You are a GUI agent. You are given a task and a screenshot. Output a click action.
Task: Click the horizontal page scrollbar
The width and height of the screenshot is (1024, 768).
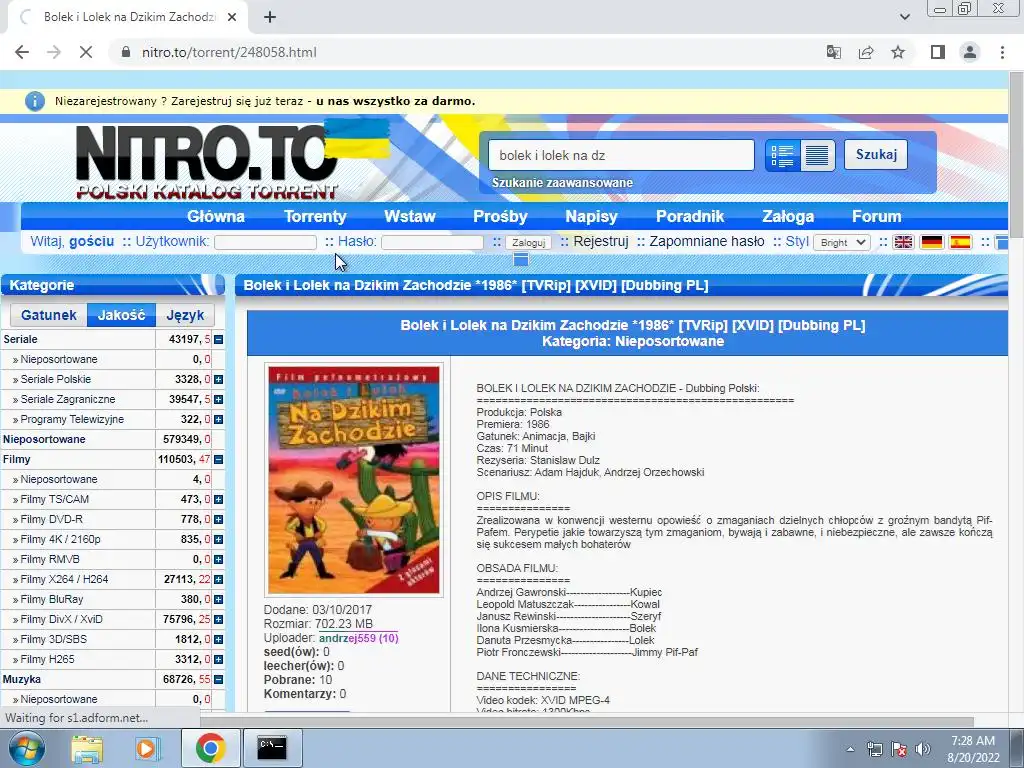click(x=586, y=721)
